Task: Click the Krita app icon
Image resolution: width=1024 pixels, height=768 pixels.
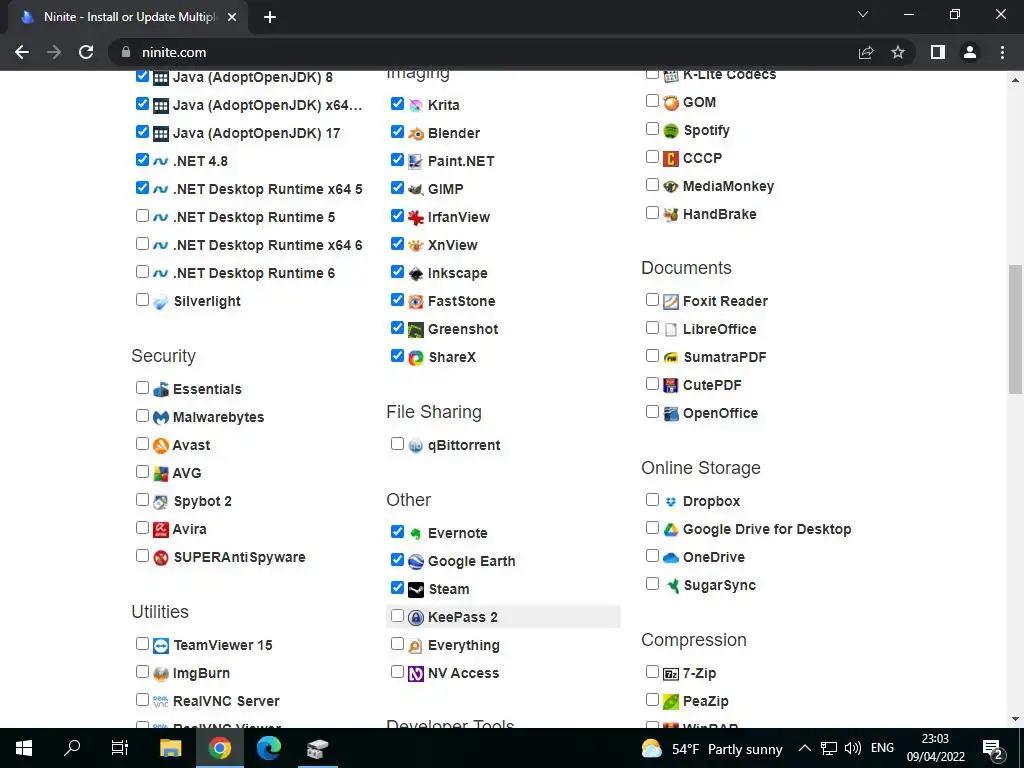Action: click(415, 105)
